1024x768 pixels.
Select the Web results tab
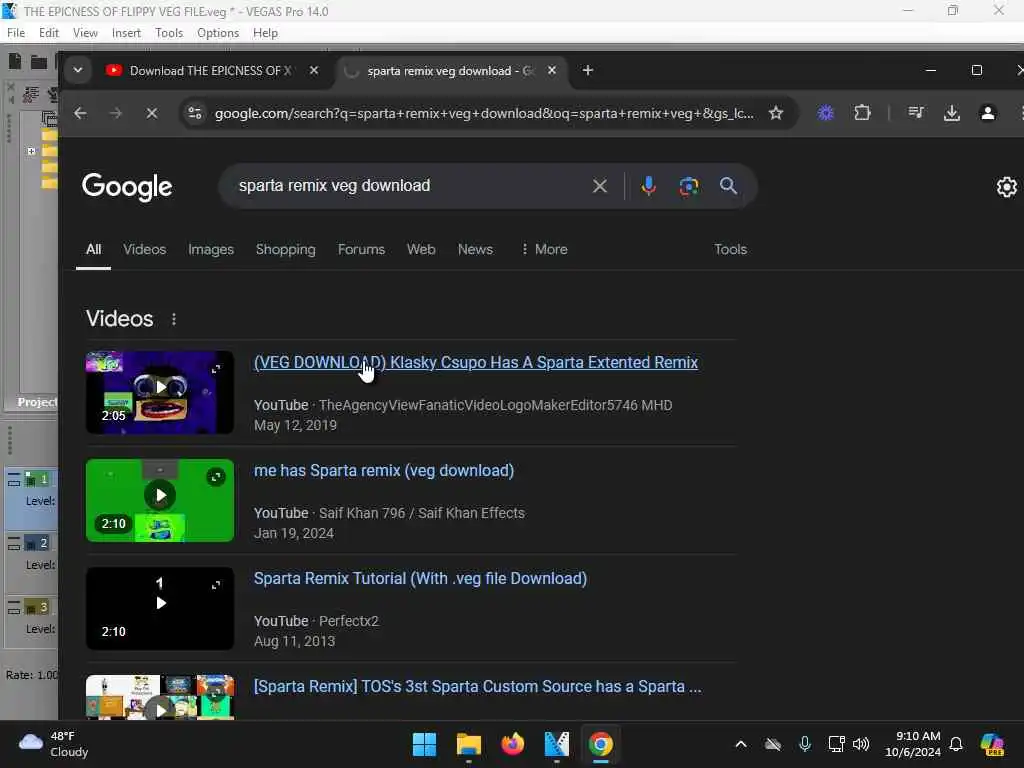click(x=421, y=249)
